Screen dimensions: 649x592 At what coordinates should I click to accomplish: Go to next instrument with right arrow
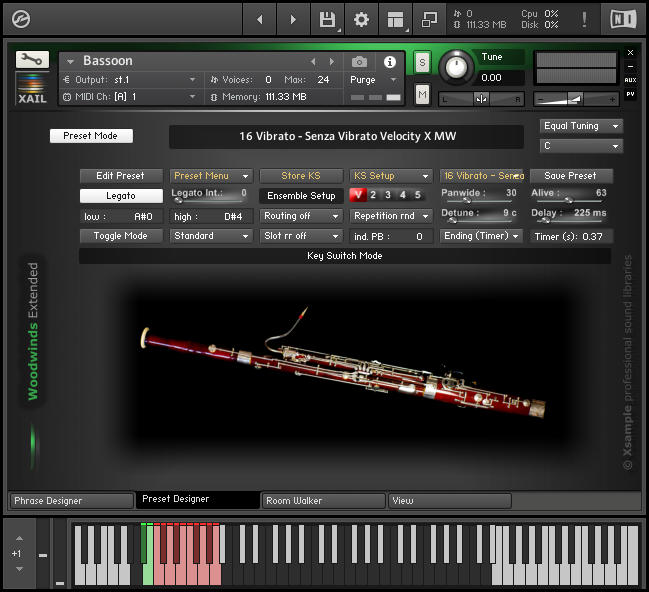click(293, 19)
